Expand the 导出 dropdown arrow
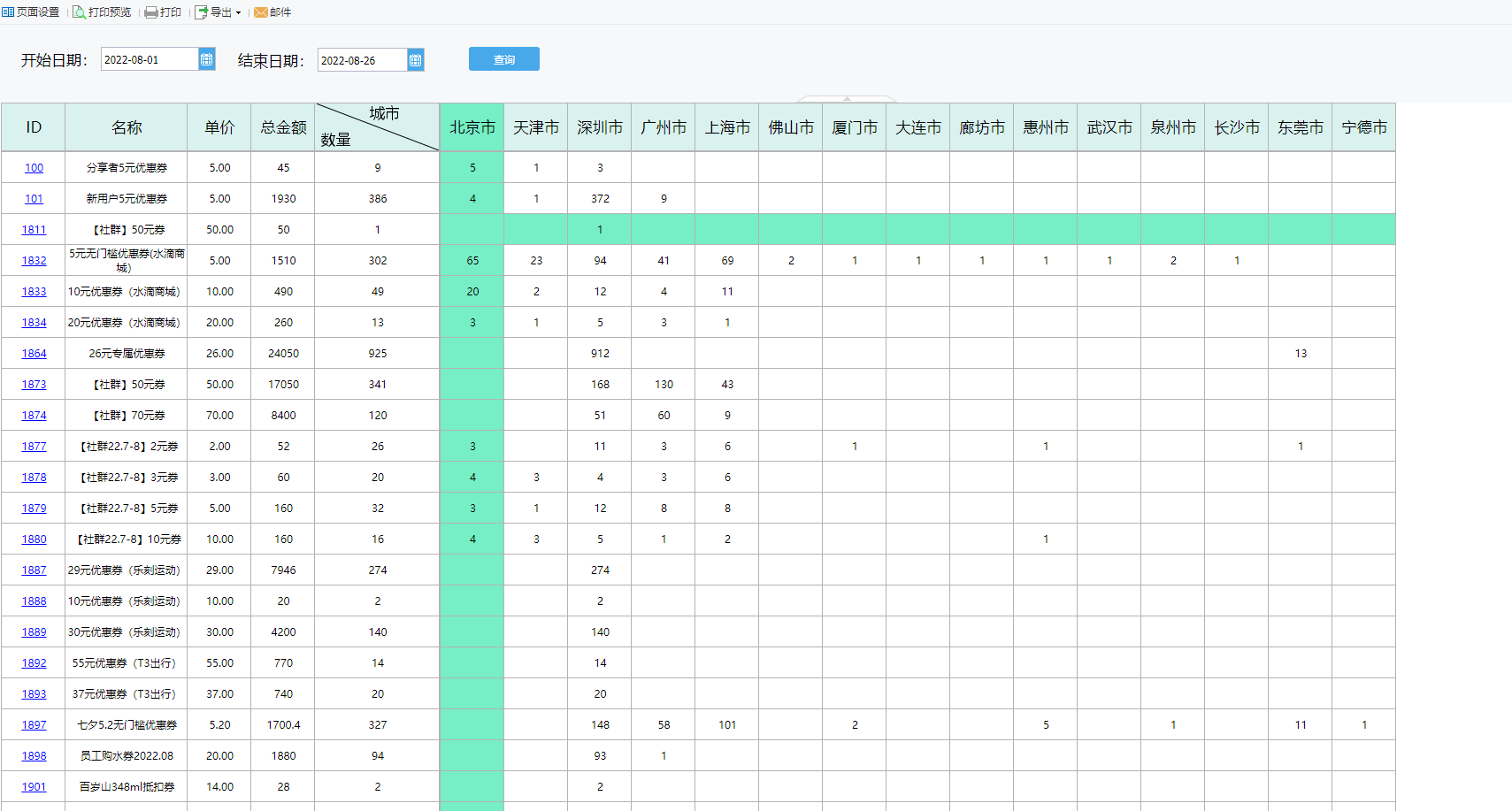Screen dimensions: 1512x811 pyautogui.click(x=238, y=13)
